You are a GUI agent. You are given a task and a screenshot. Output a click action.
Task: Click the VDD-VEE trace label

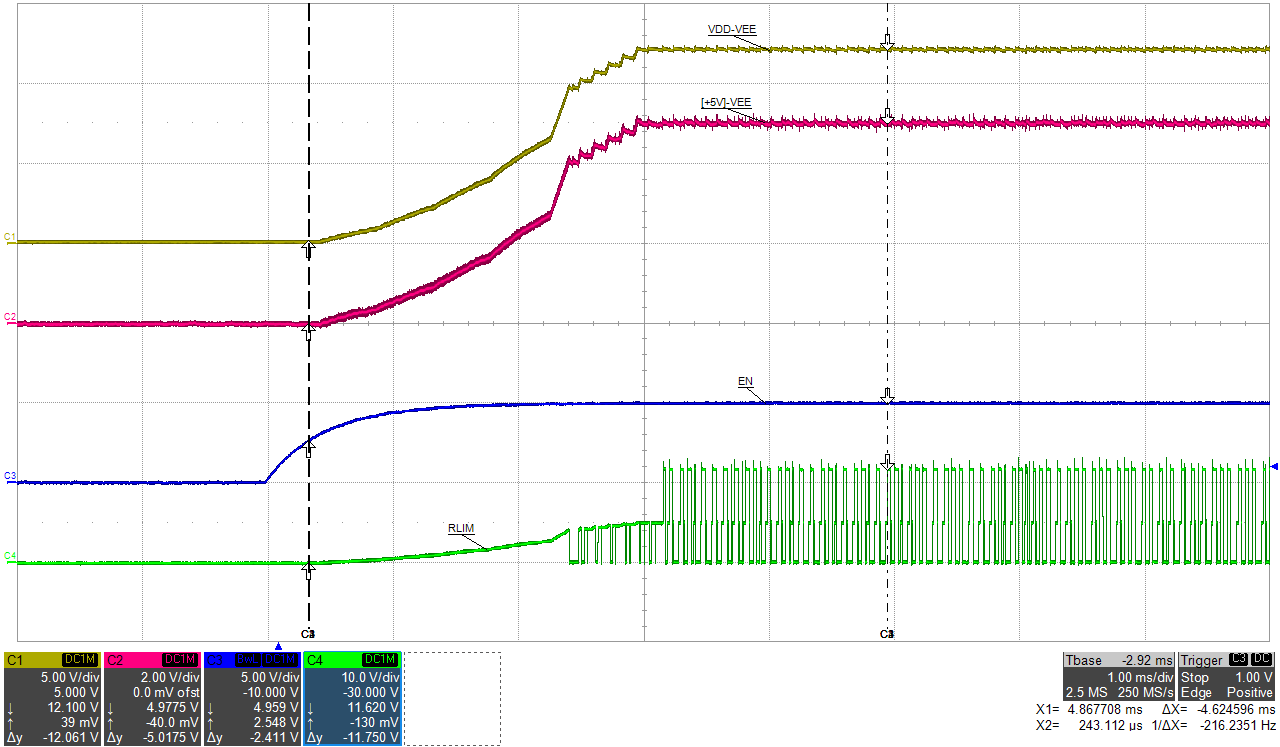[x=730, y=30]
